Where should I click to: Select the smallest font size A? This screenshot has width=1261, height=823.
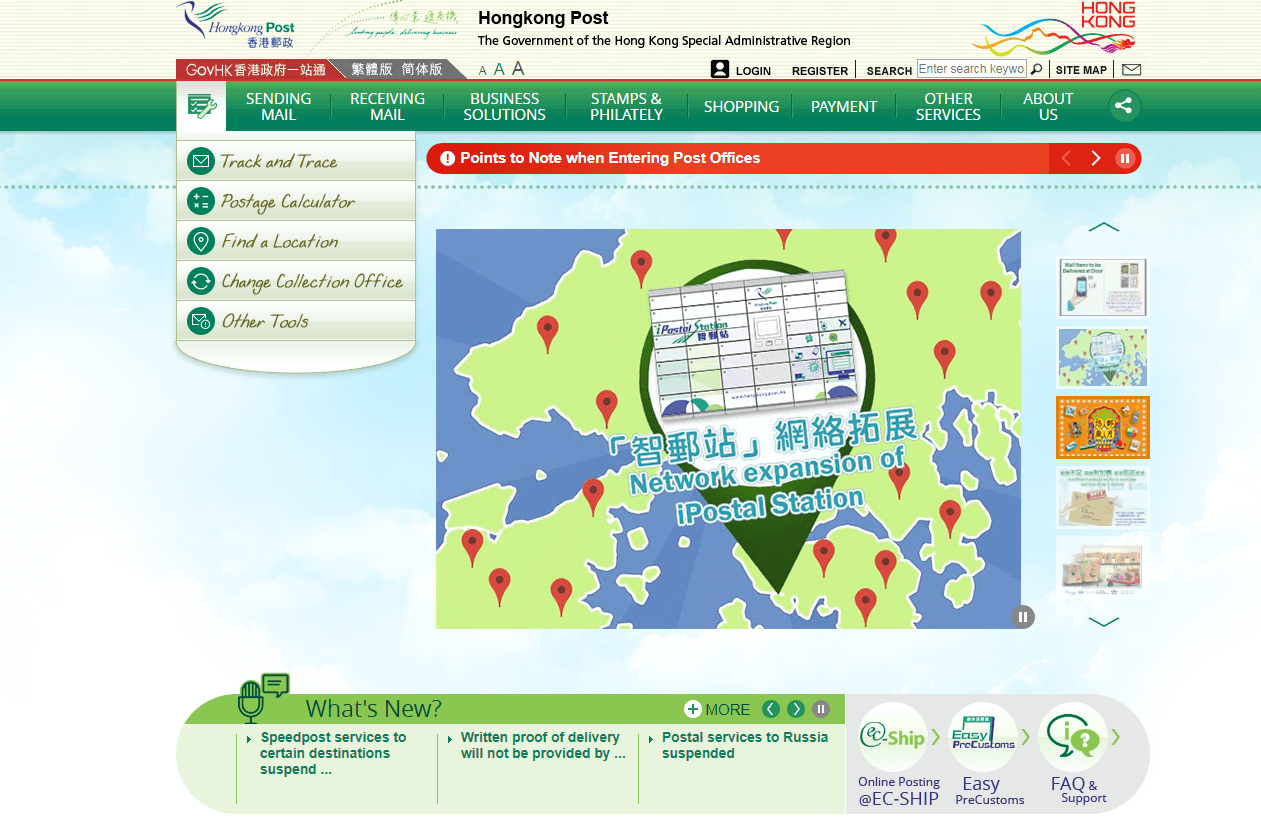coord(483,71)
